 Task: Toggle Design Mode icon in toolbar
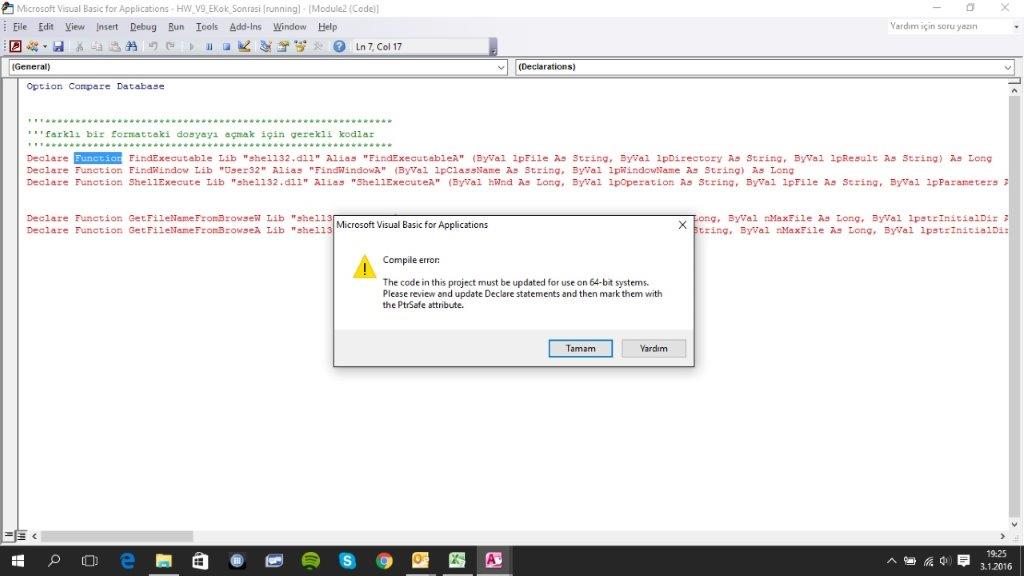(x=244, y=47)
